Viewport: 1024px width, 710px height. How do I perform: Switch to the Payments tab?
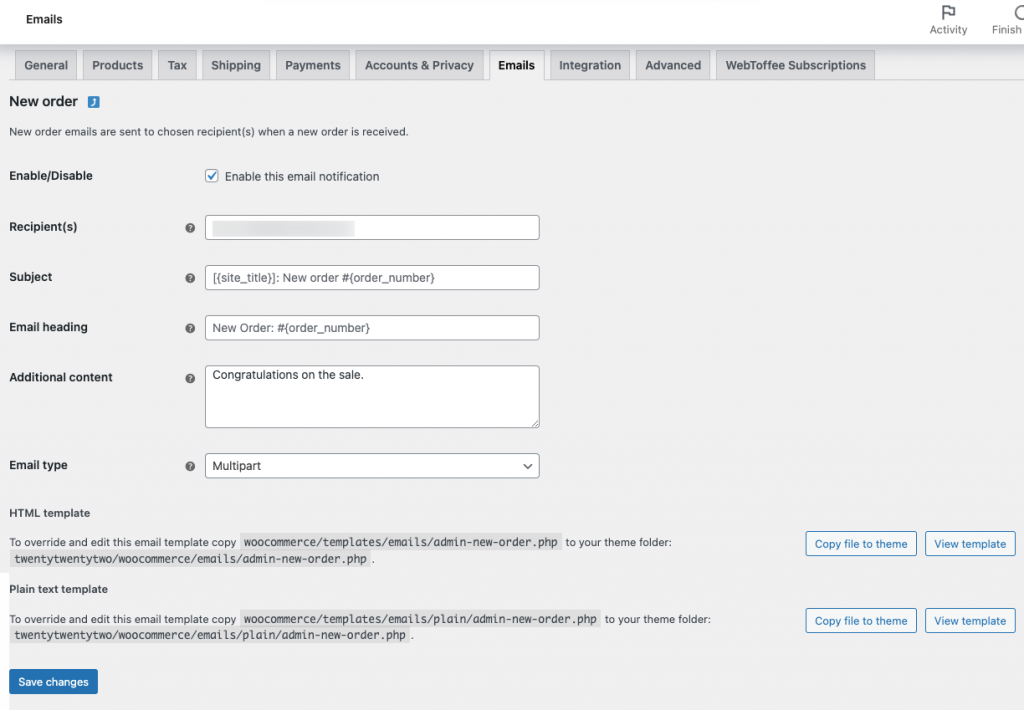(x=313, y=65)
